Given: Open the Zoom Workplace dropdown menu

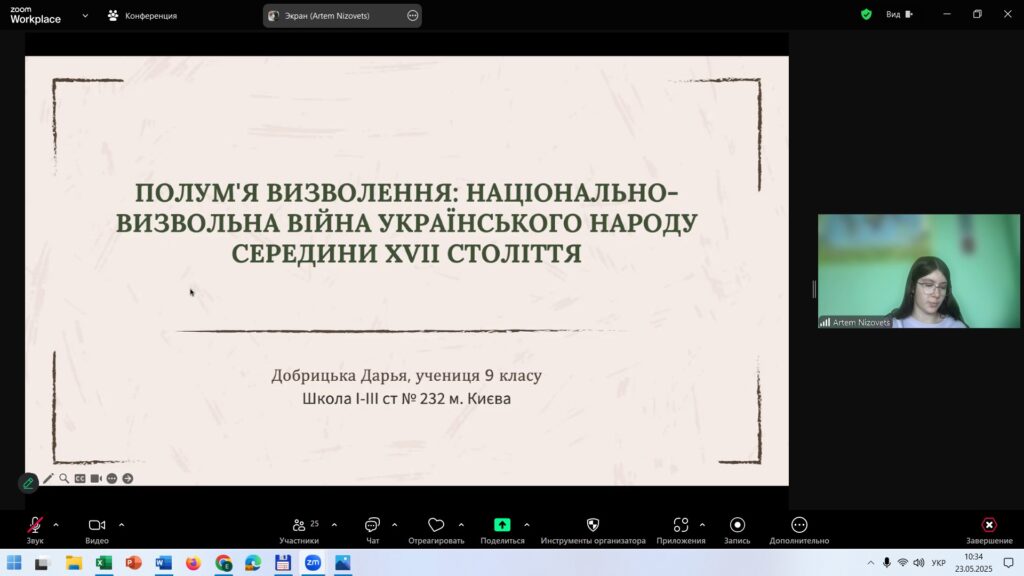Looking at the screenshot, I should click(x=85, y=16).
